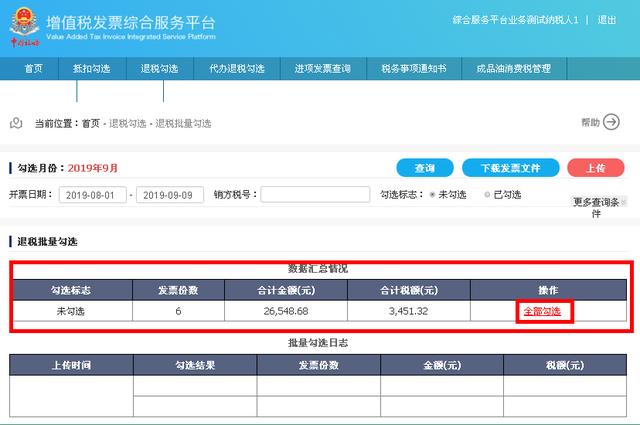
Task: Click the 2019年9月 month label
Action: [93, 168]
